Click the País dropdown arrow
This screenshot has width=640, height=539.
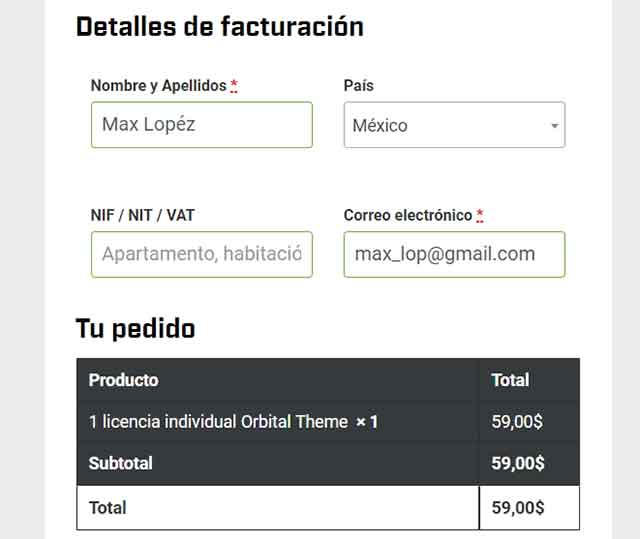point(554,127)
